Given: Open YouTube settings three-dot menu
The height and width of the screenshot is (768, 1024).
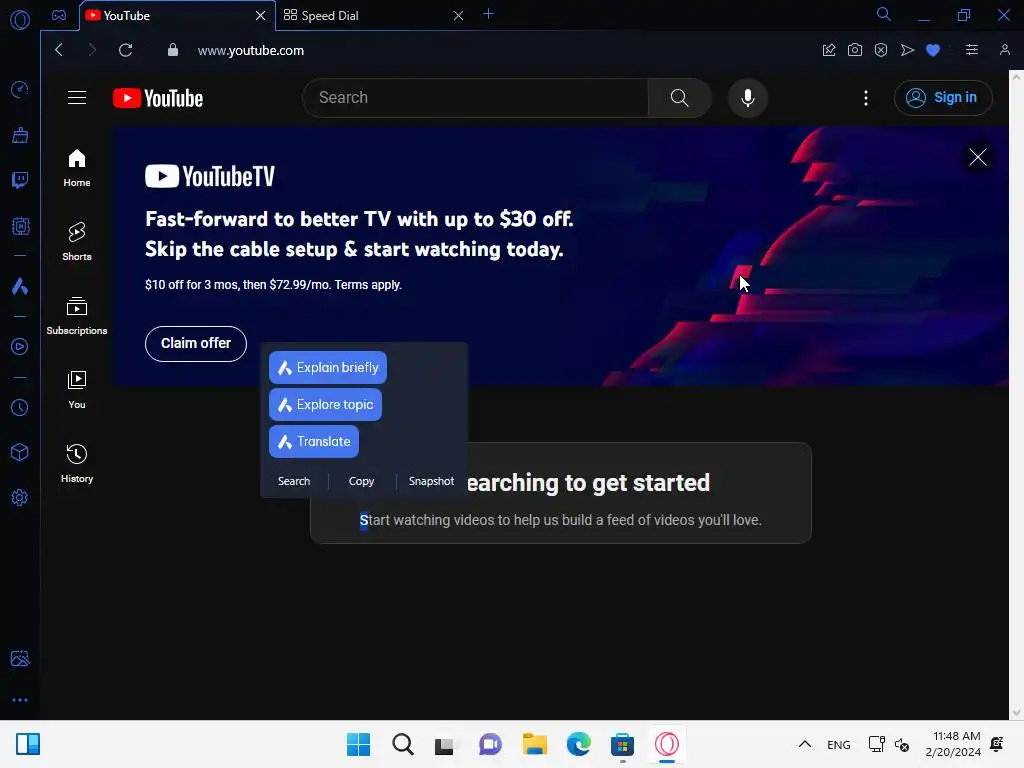Looking at the screenshot, I should [x=866, y=98].
